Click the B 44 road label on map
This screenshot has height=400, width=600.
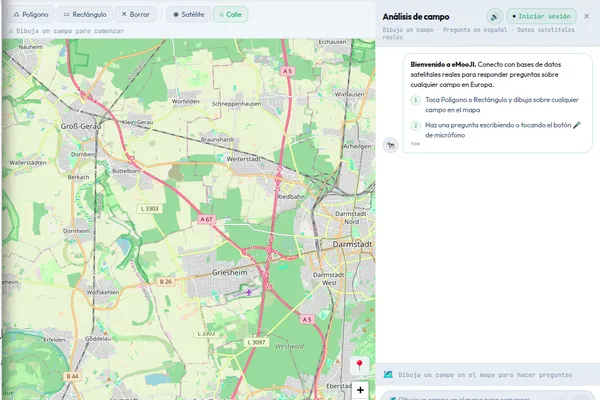tap(72, 377)
